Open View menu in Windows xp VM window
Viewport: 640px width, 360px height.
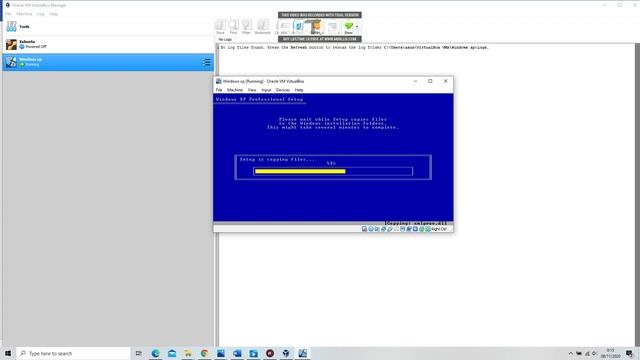(x=252, y=90)
